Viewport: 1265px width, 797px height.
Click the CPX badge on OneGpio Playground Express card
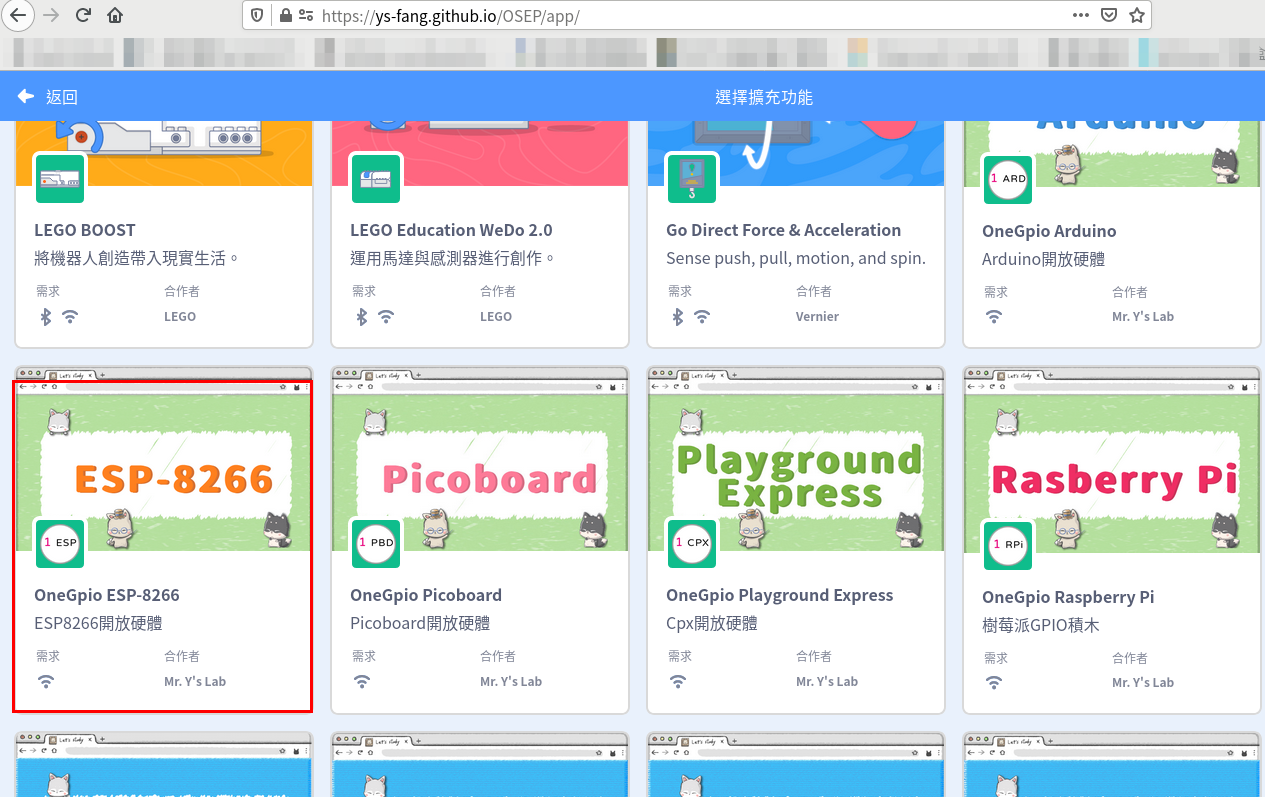point(692,543)
